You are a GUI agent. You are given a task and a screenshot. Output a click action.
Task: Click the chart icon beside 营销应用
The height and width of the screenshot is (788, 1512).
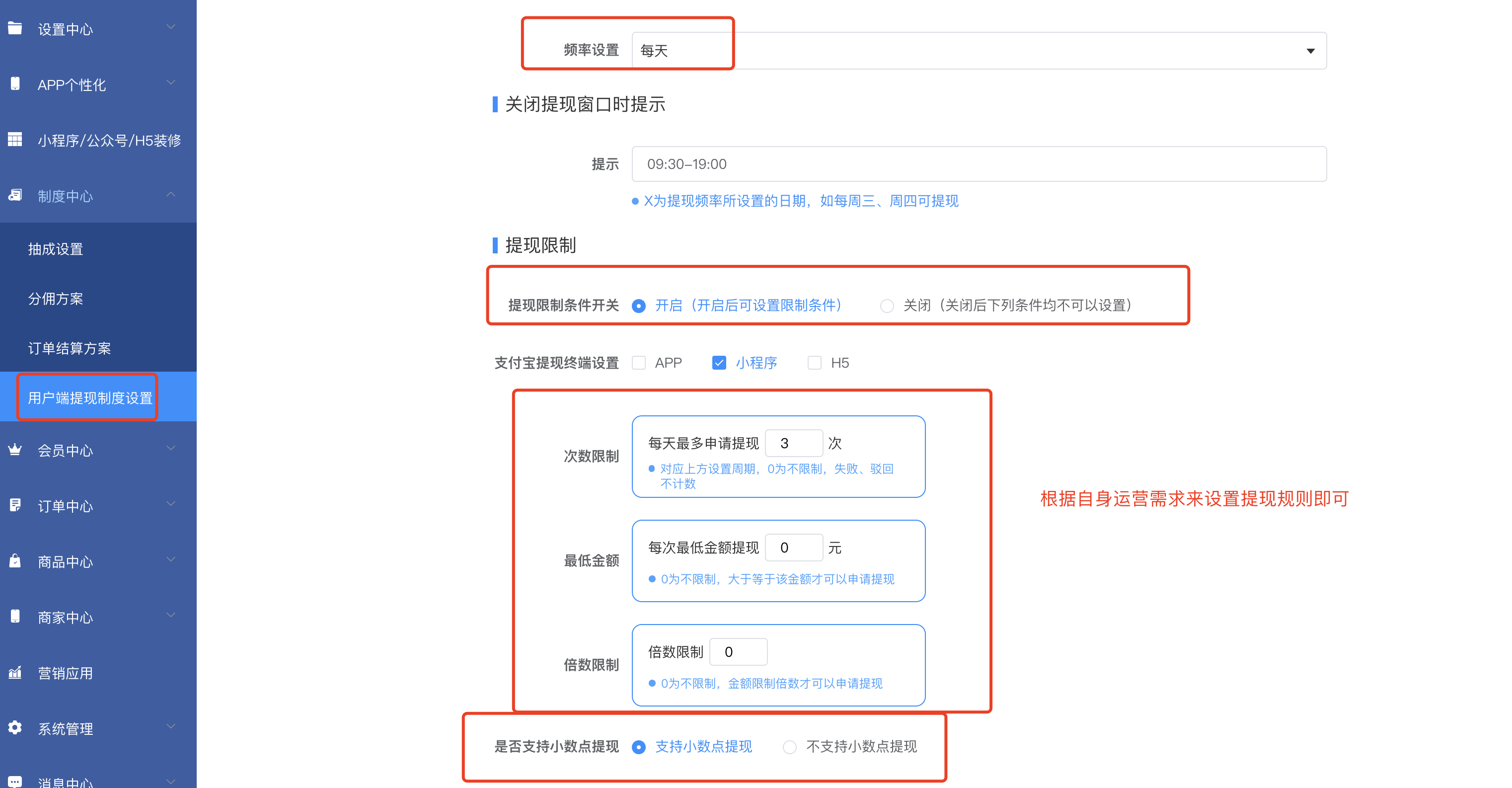(x=15, y=672)
